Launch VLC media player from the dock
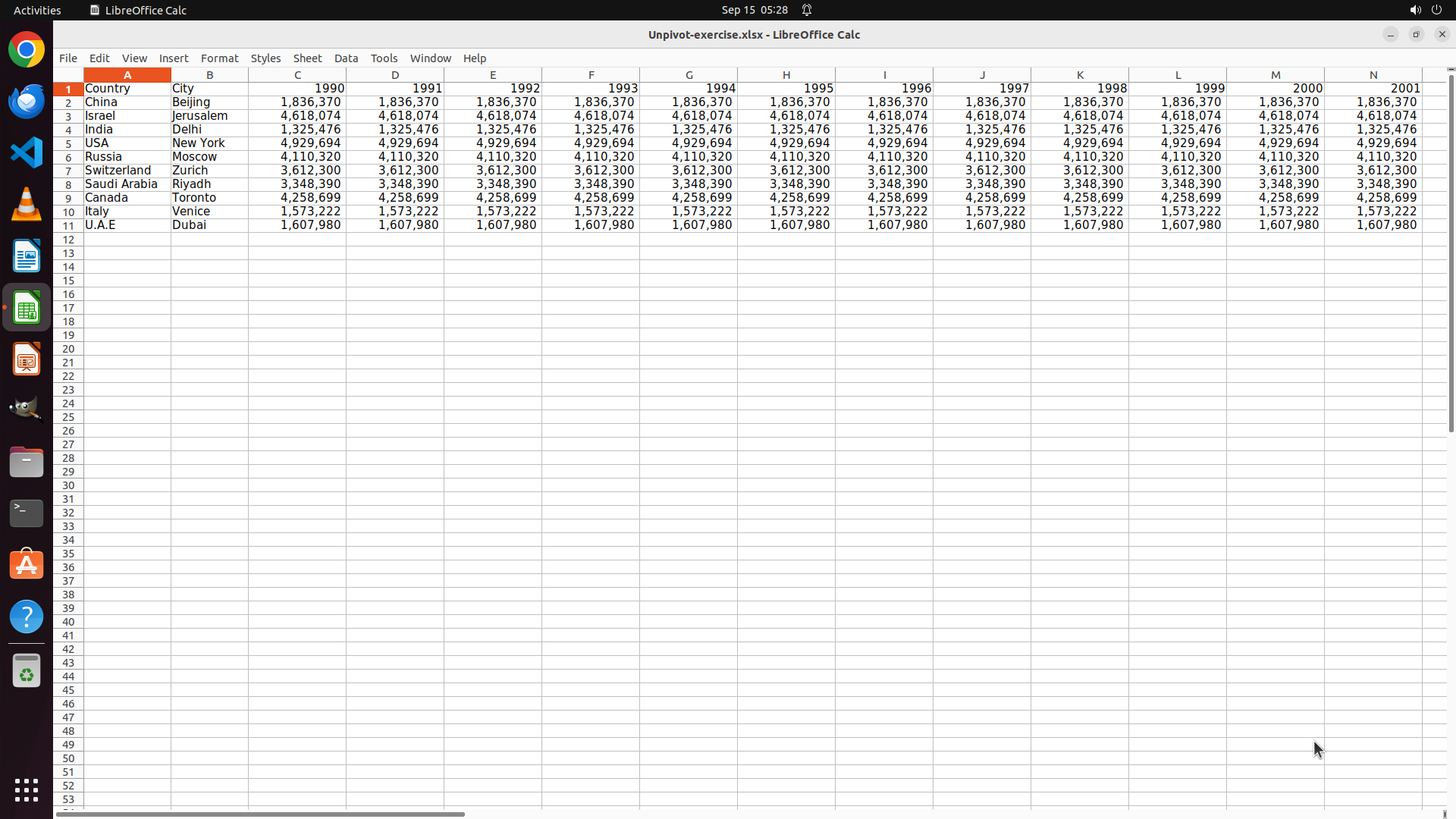1456x819 pixels. coord(27,204)
